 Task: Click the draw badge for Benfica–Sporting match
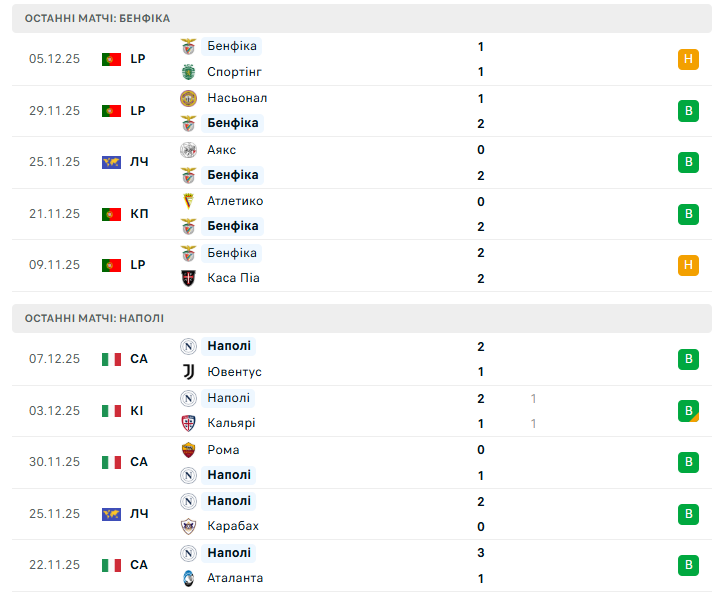[688, 59]
